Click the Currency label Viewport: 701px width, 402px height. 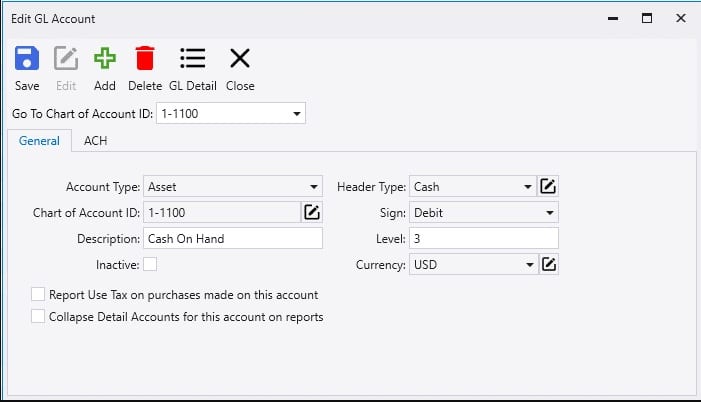click(x=381, y=265)
